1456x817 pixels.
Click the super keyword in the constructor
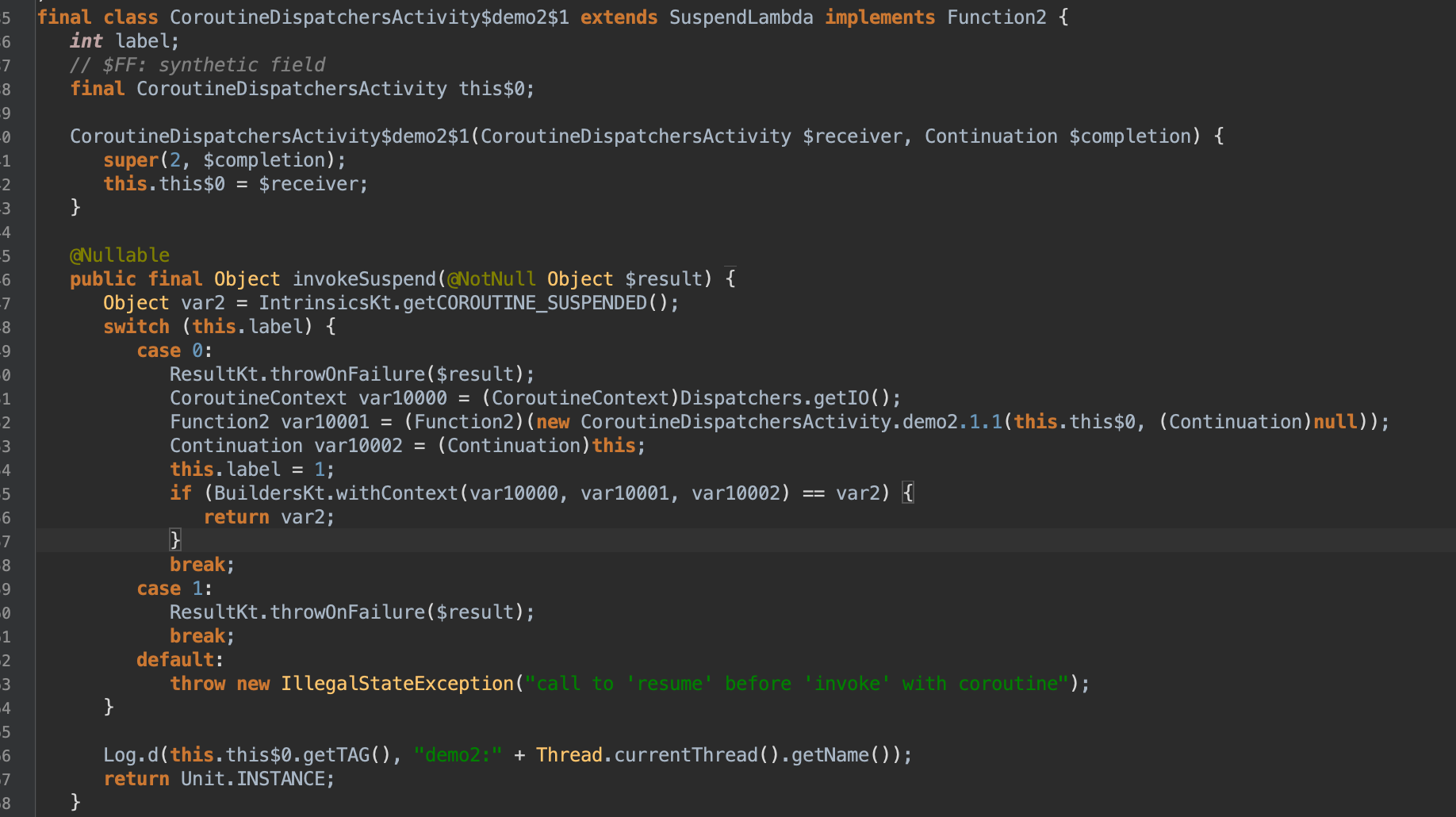(x=131, y=160)
